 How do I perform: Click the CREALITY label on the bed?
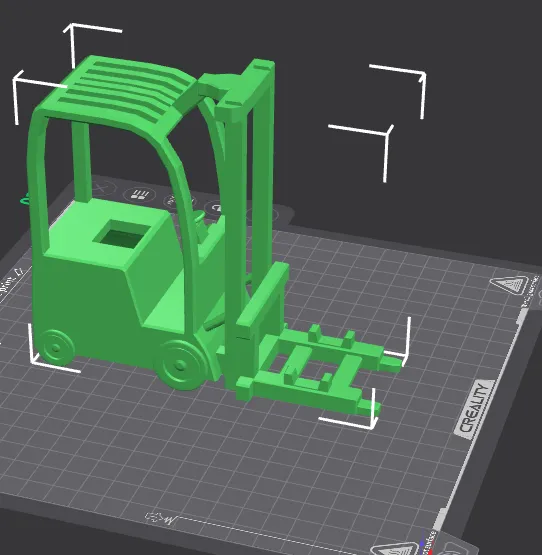point(474,410)
